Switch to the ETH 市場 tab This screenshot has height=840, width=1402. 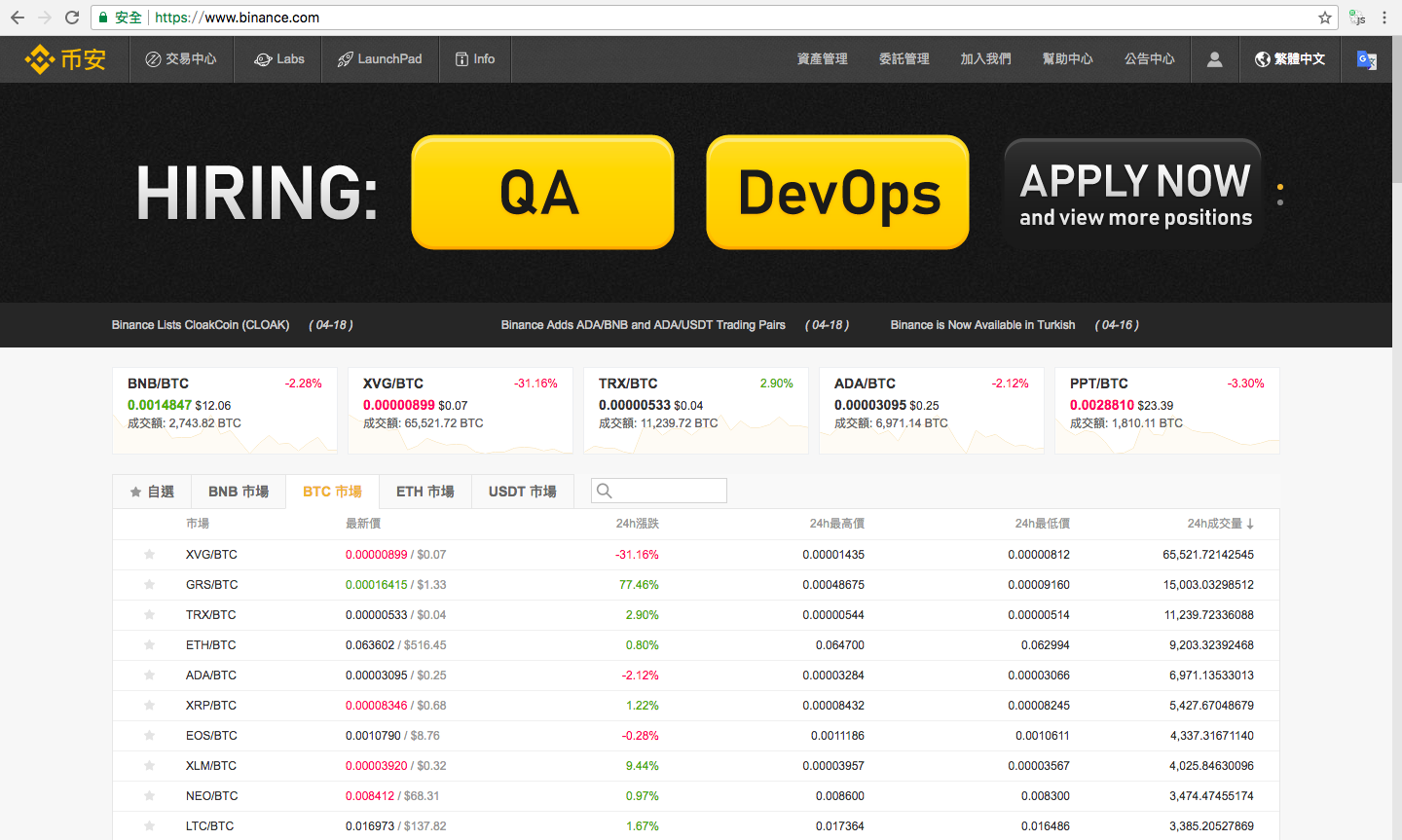click(424, 492)
